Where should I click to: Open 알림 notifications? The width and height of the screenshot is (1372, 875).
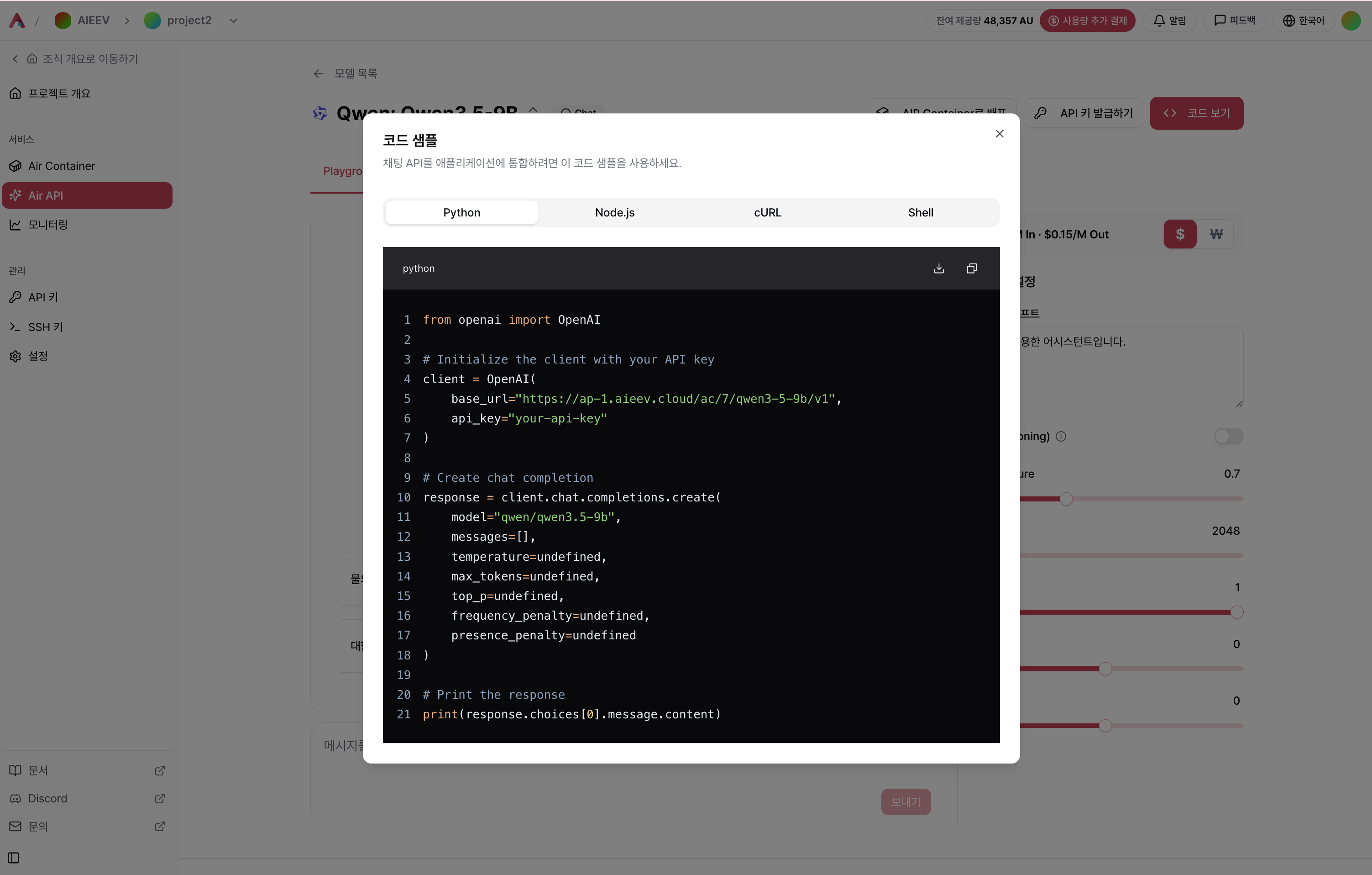pyautogui.click(x=1170, y=21)
